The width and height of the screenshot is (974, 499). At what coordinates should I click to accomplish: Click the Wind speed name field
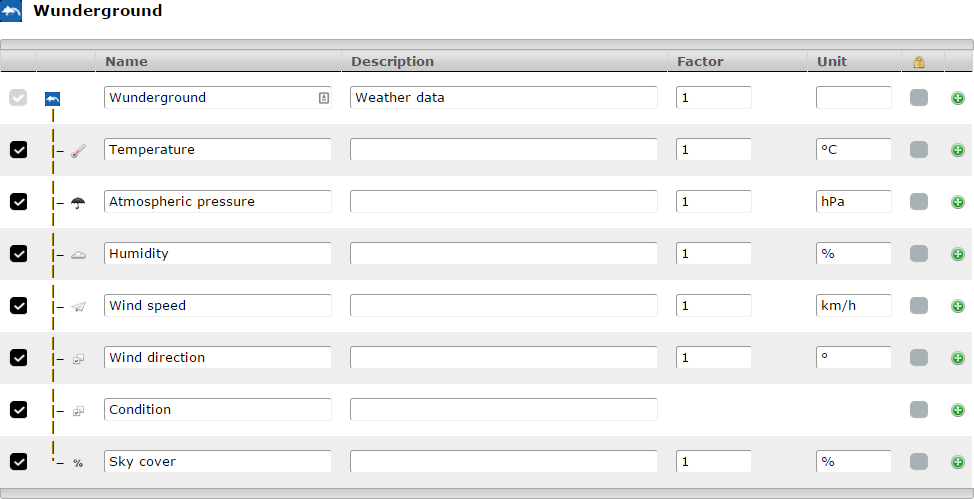tap(217, 306)
